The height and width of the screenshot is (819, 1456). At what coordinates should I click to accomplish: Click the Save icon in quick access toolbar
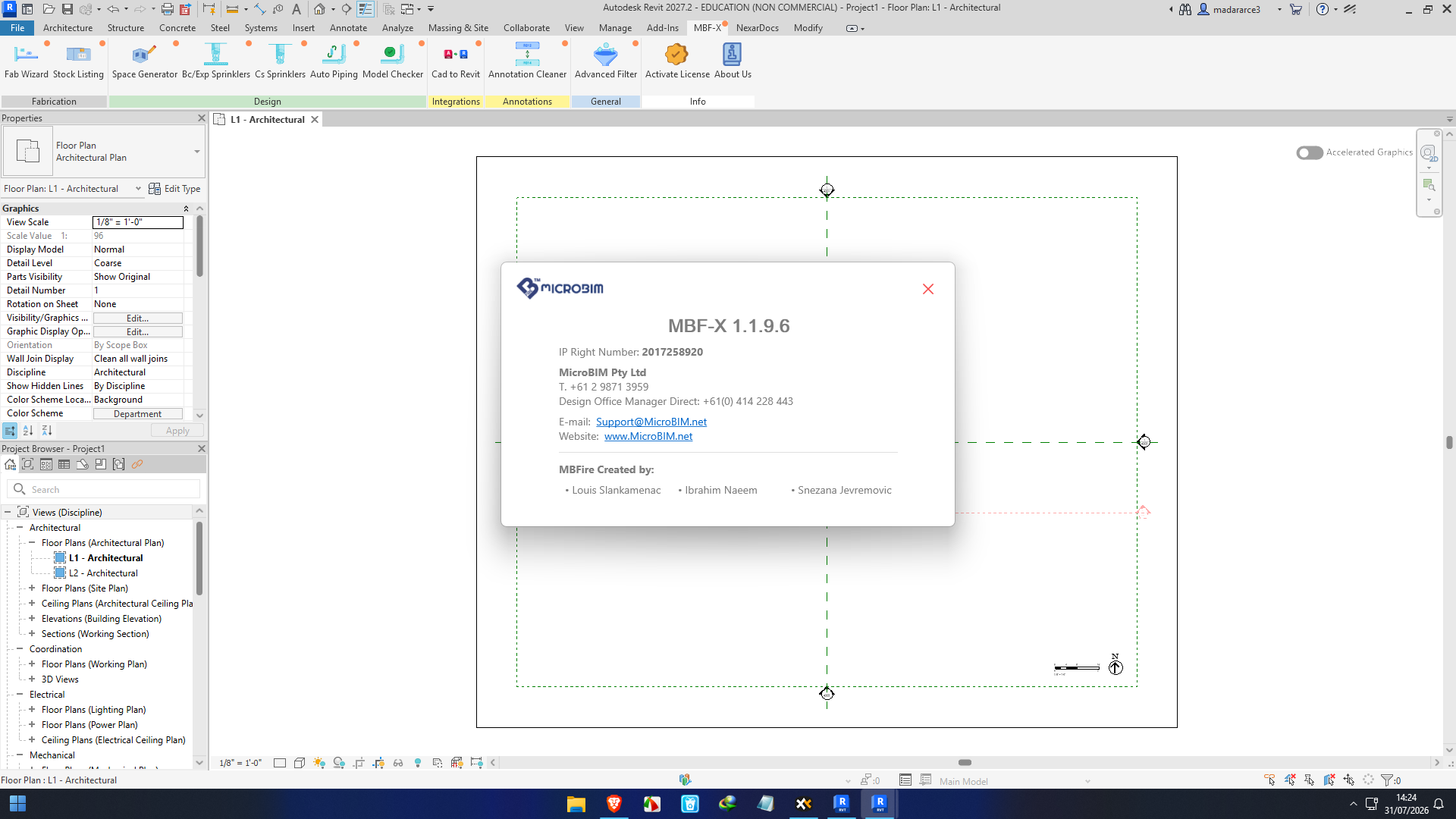coord(67,9)
